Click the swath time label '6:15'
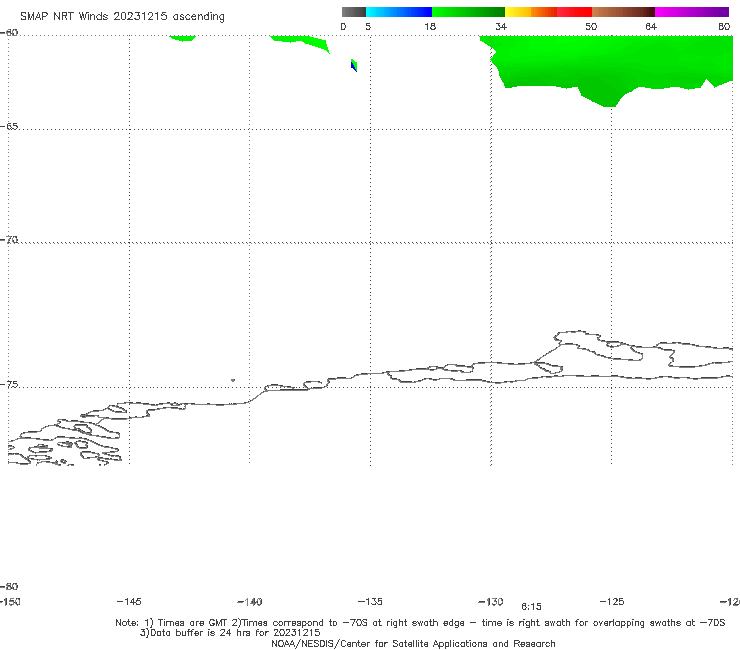Viewport: 740px width, 650px height. (531, 607)
